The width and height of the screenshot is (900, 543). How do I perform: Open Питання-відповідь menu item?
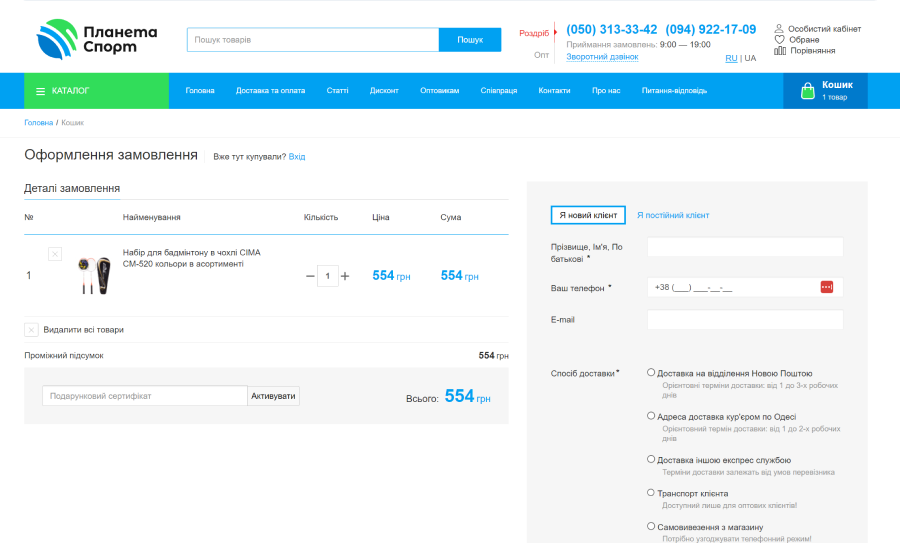[x=674, y=91]
